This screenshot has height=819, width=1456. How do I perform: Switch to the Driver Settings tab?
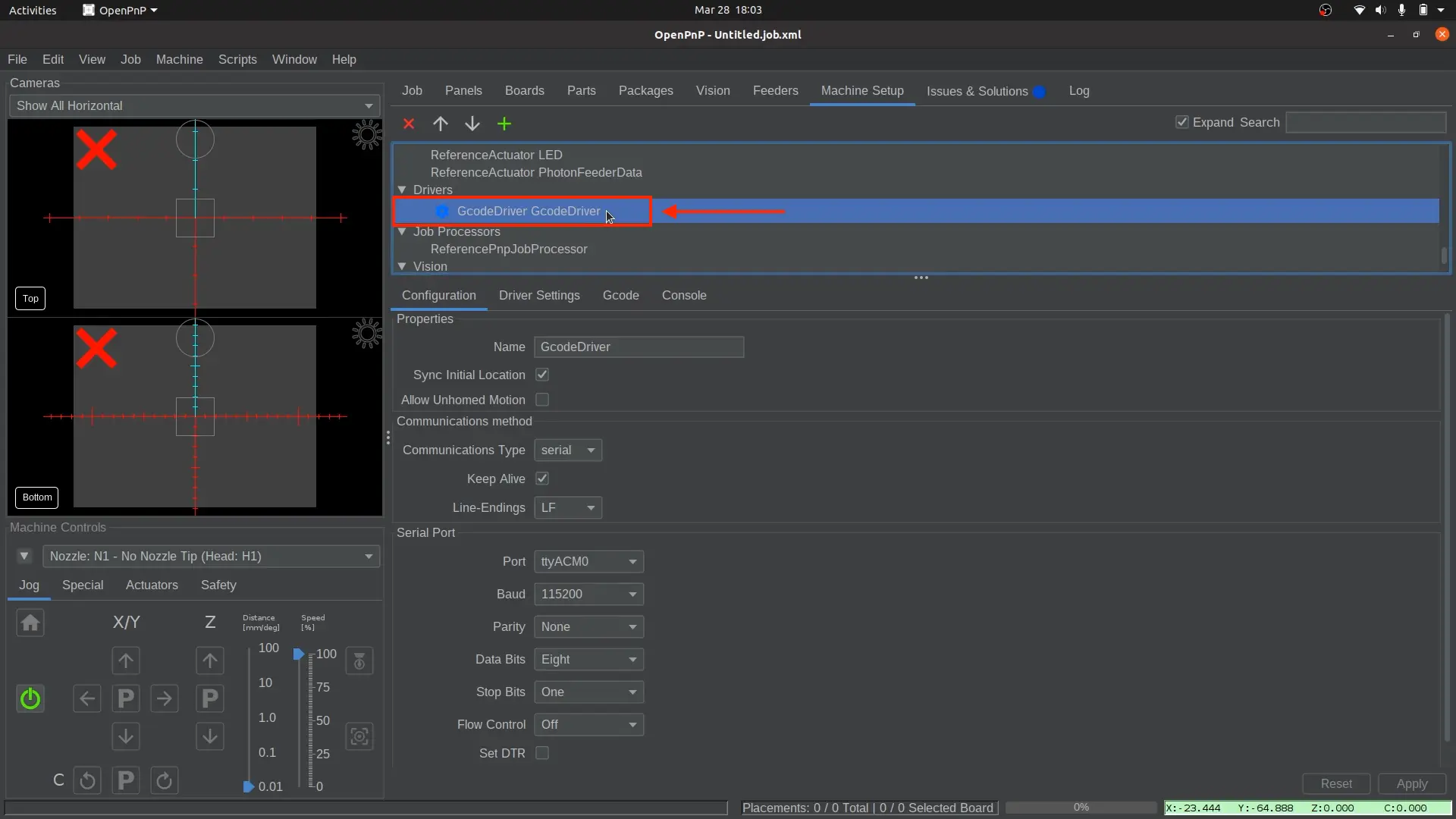click(539, 295)
